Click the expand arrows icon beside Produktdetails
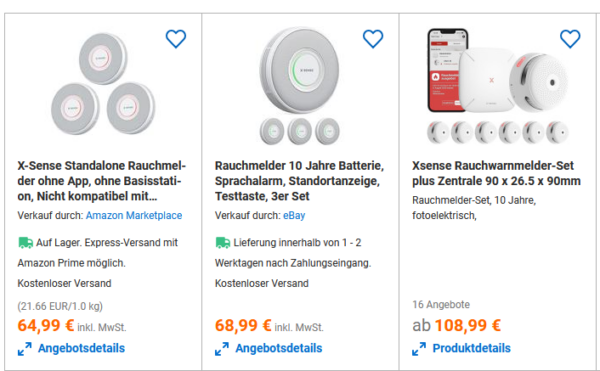600x371 pixels. 419,349
